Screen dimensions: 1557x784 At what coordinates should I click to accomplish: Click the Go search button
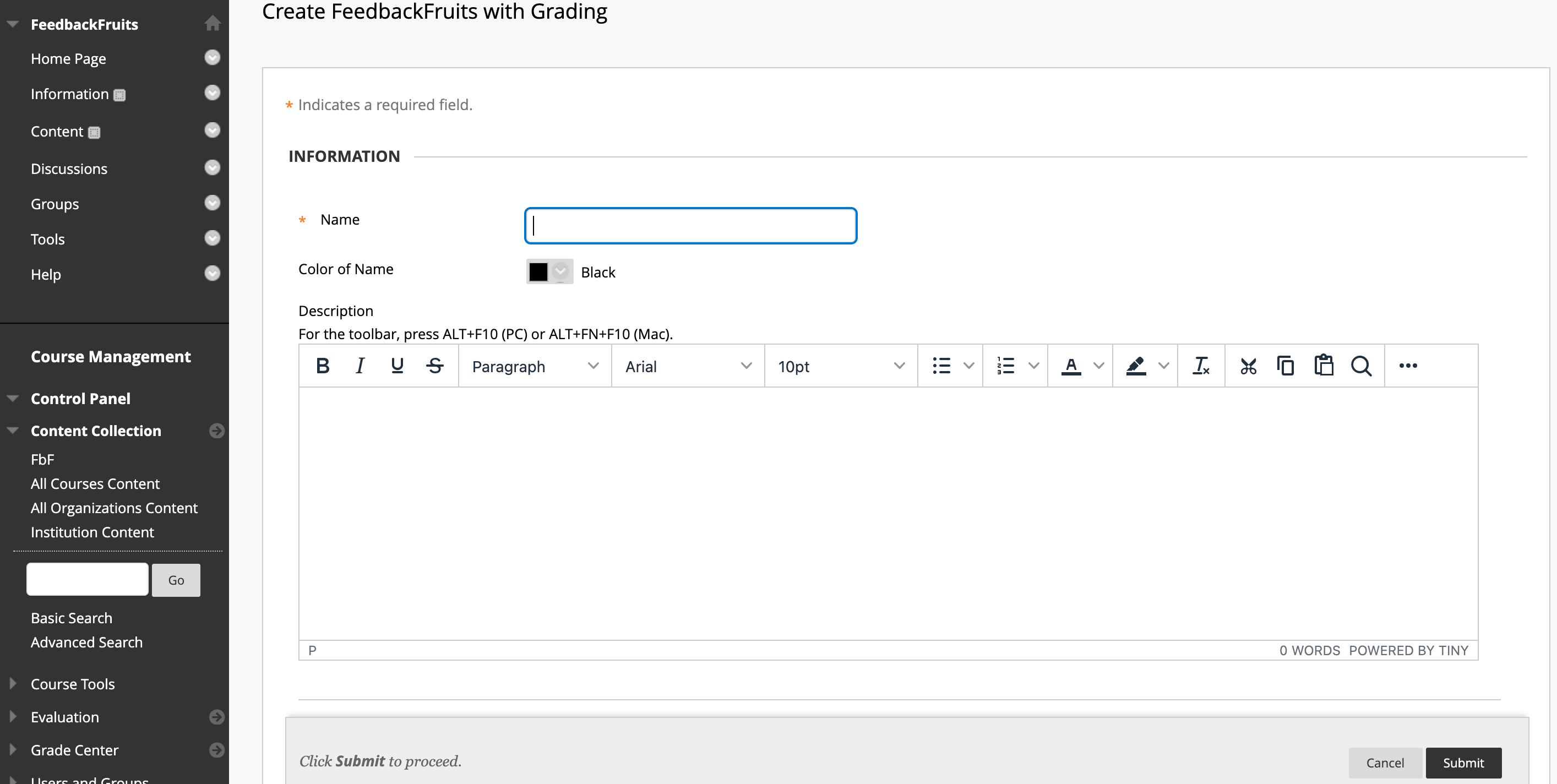(176, 580)
